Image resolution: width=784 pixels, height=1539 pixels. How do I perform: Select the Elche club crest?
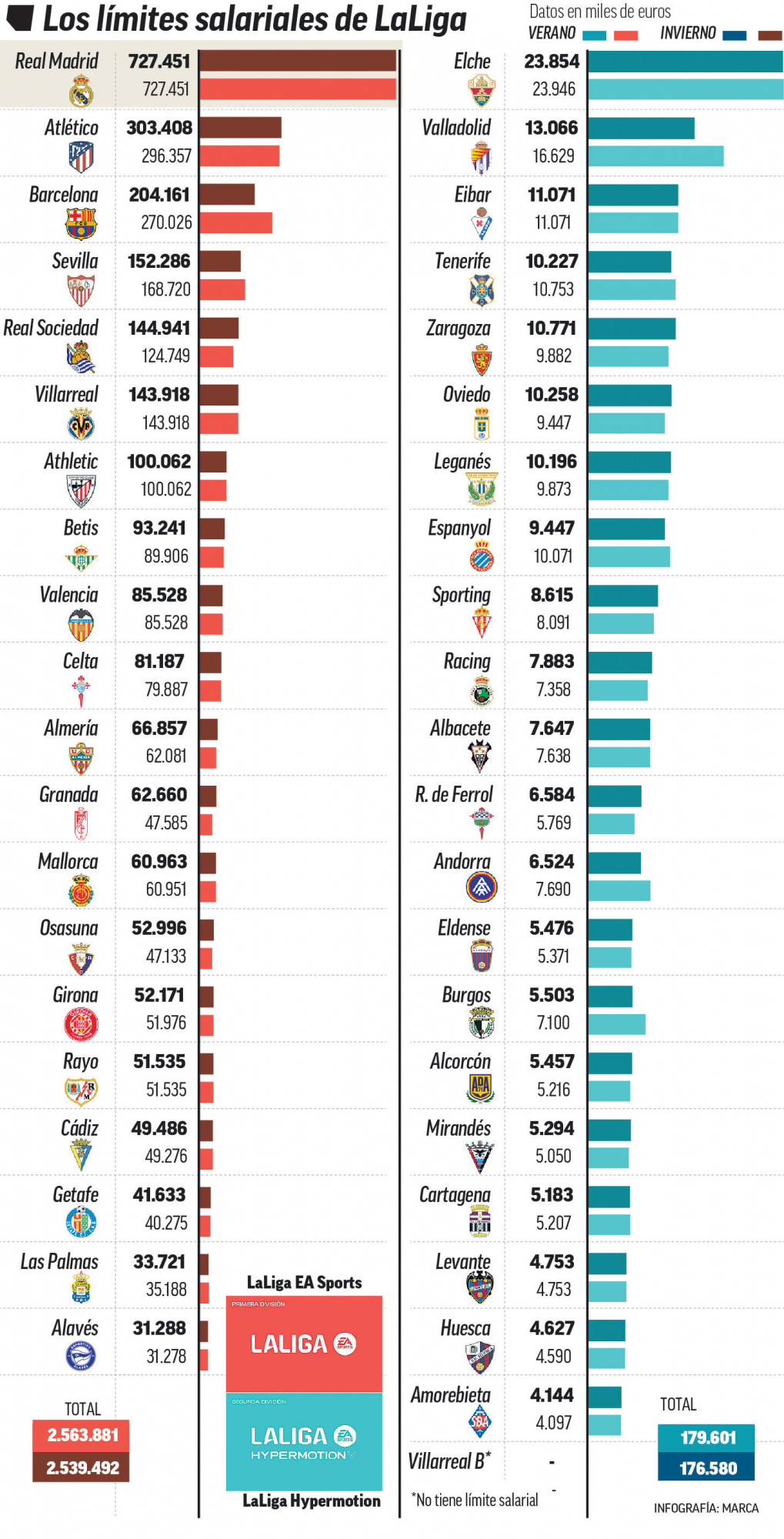point(482,91)
